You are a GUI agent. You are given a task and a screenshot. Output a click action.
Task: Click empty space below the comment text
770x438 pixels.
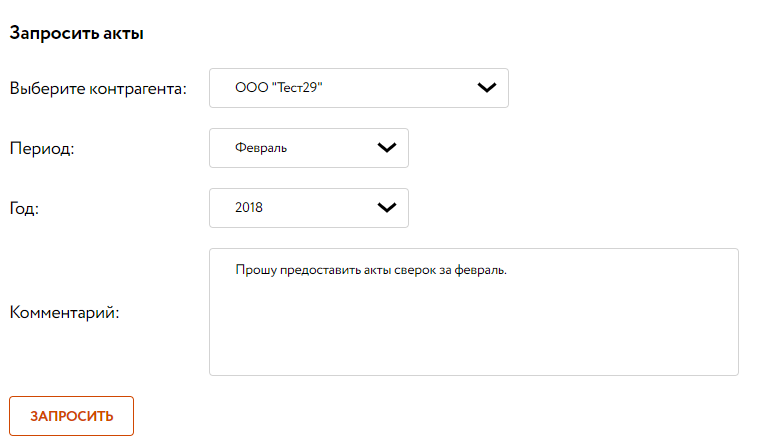pyautogui.click(x=474, y=329)
